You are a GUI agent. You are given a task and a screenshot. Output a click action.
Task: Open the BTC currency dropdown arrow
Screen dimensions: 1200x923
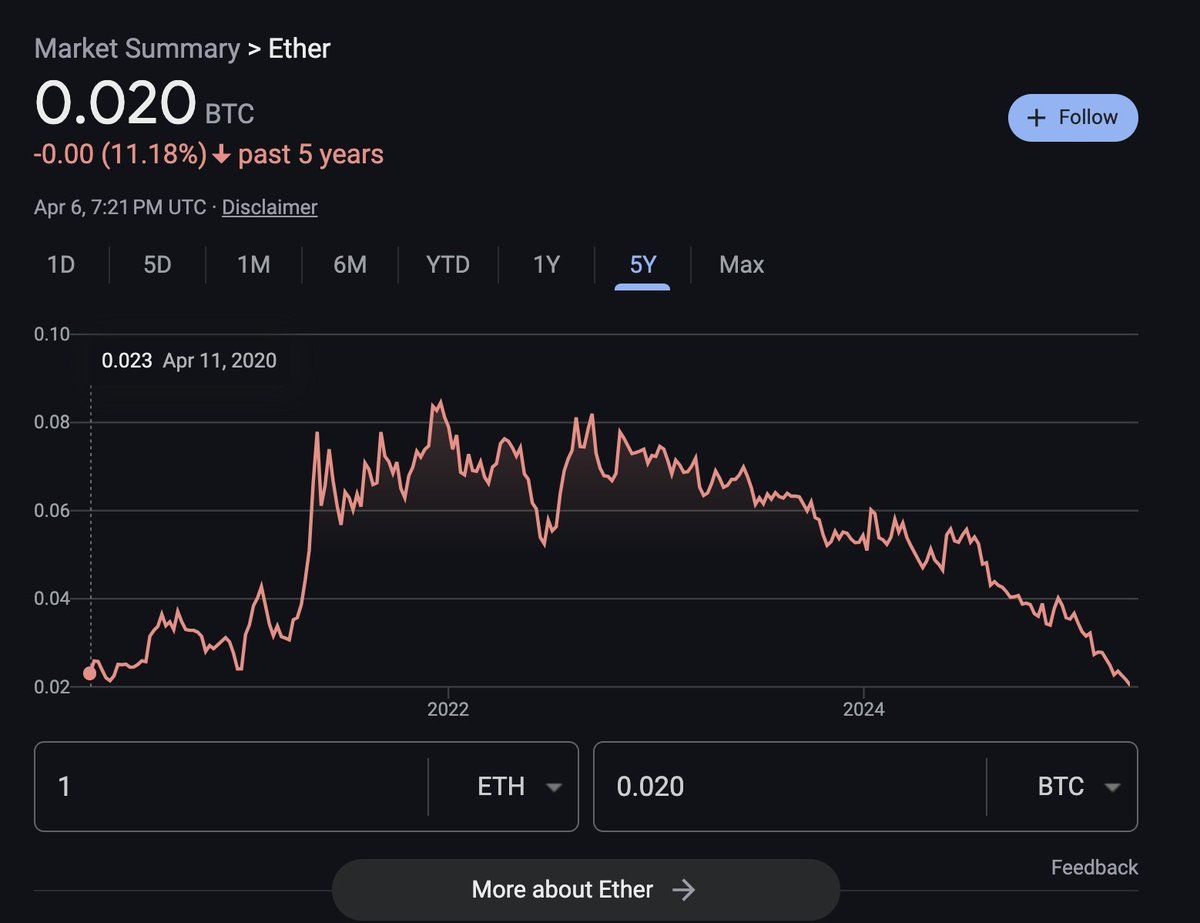pyautogui.click(x=1111, y=787)
